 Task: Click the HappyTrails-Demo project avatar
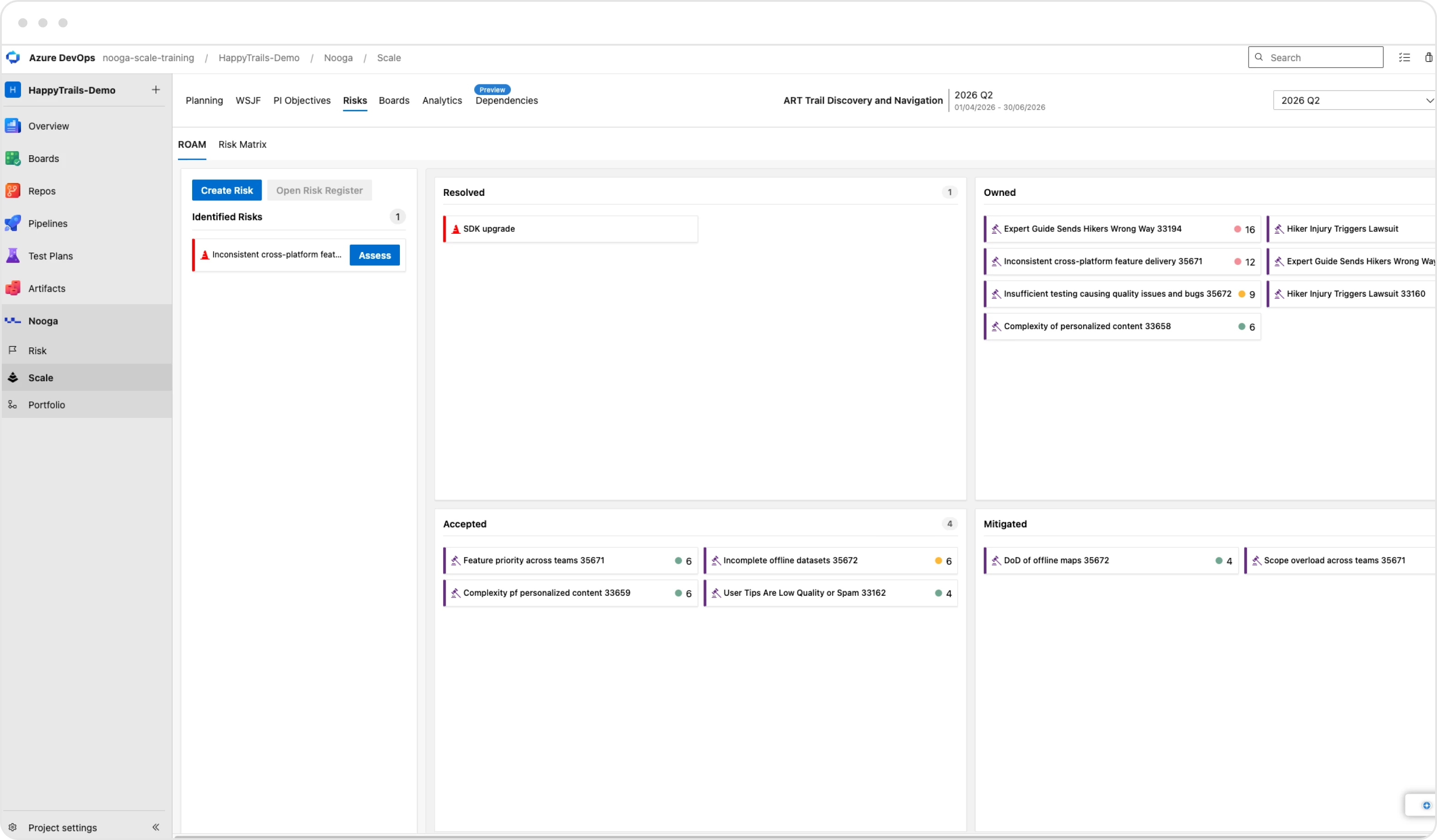(12, 90)
